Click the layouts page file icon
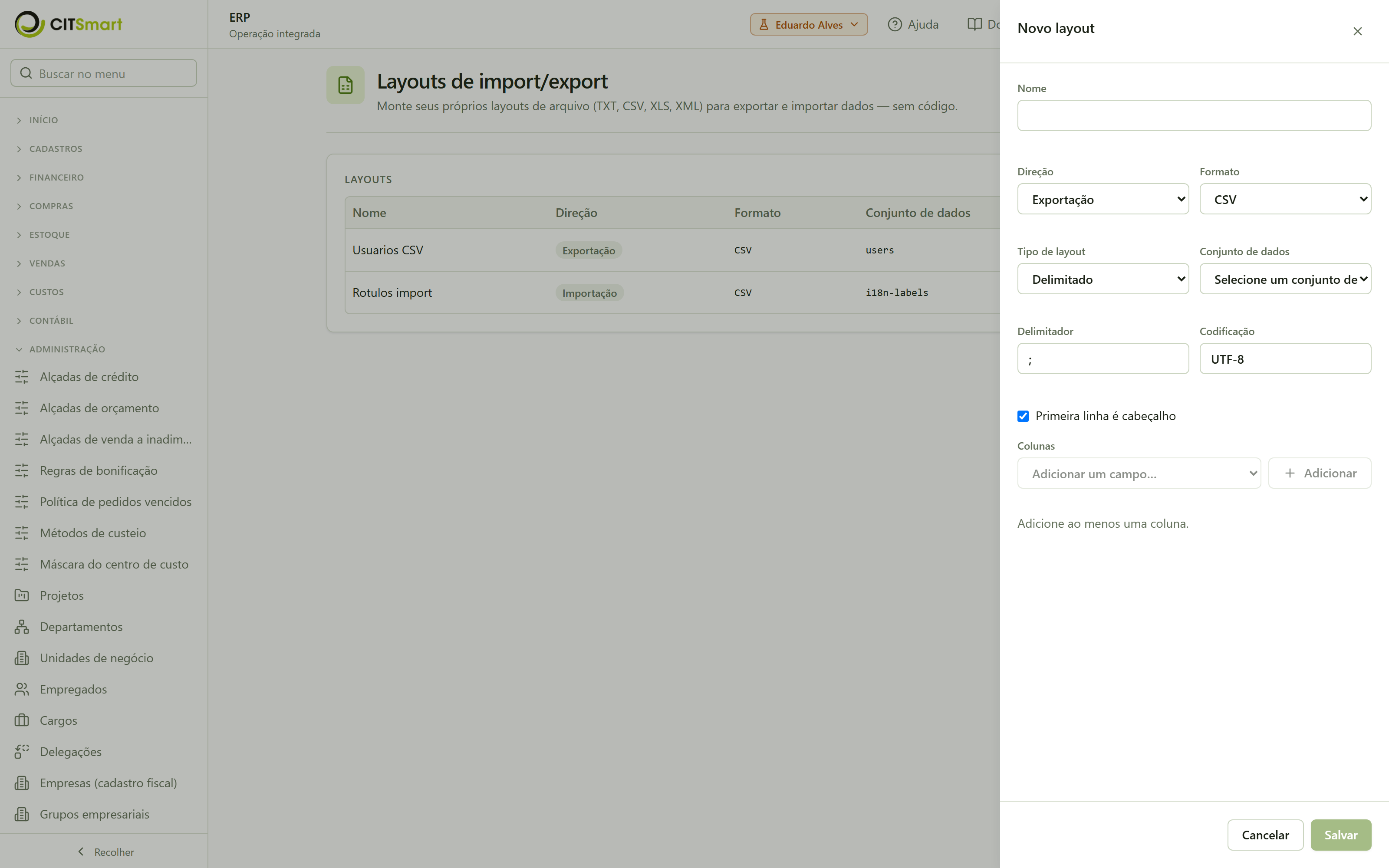The image size is (1389, 868). tap(346, 85)
